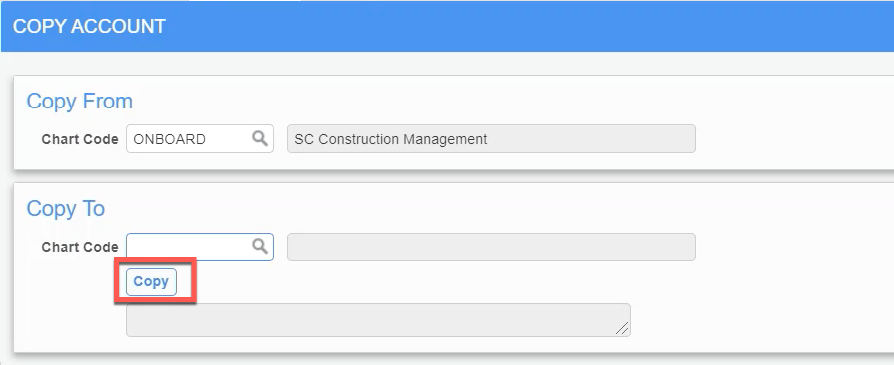Click the text area's corner resize grip
Image resolution: width=894 pixels, height=365 pixels.
(622, 328)
